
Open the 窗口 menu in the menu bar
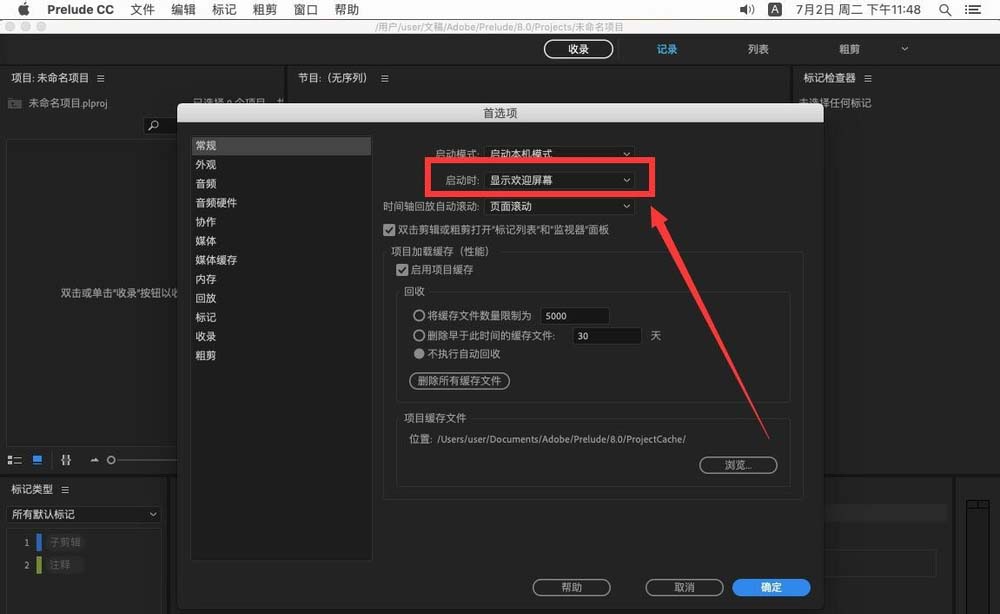pos(306,9)
